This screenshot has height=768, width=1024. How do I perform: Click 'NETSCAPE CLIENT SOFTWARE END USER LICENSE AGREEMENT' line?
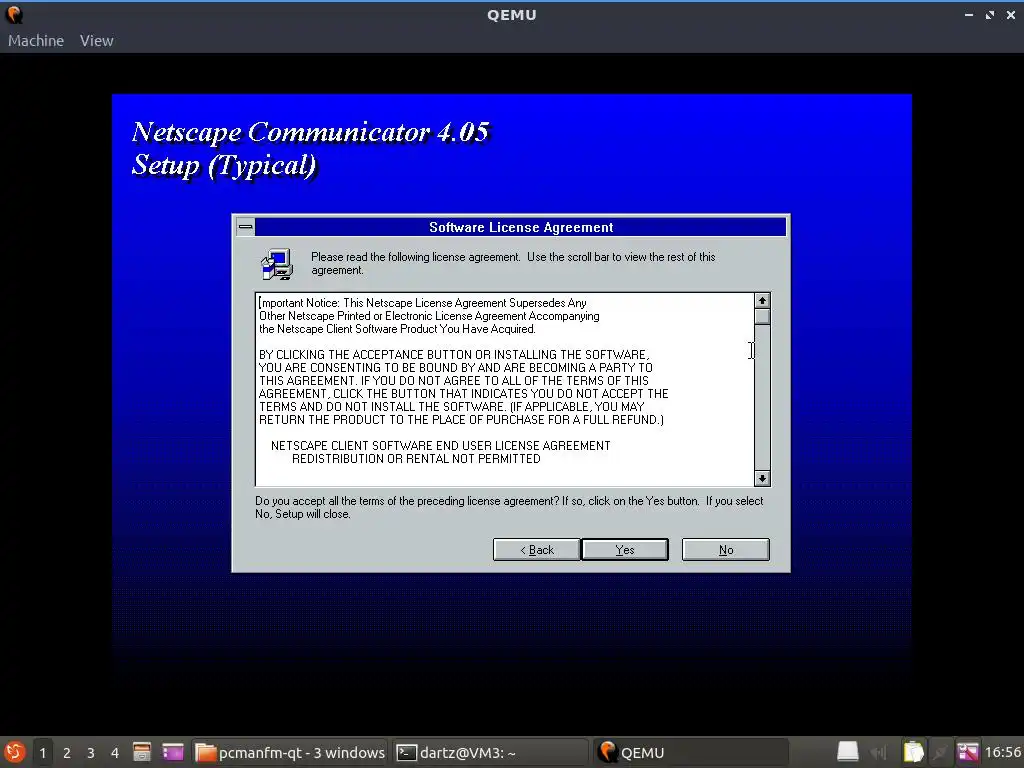coord(440,445)
